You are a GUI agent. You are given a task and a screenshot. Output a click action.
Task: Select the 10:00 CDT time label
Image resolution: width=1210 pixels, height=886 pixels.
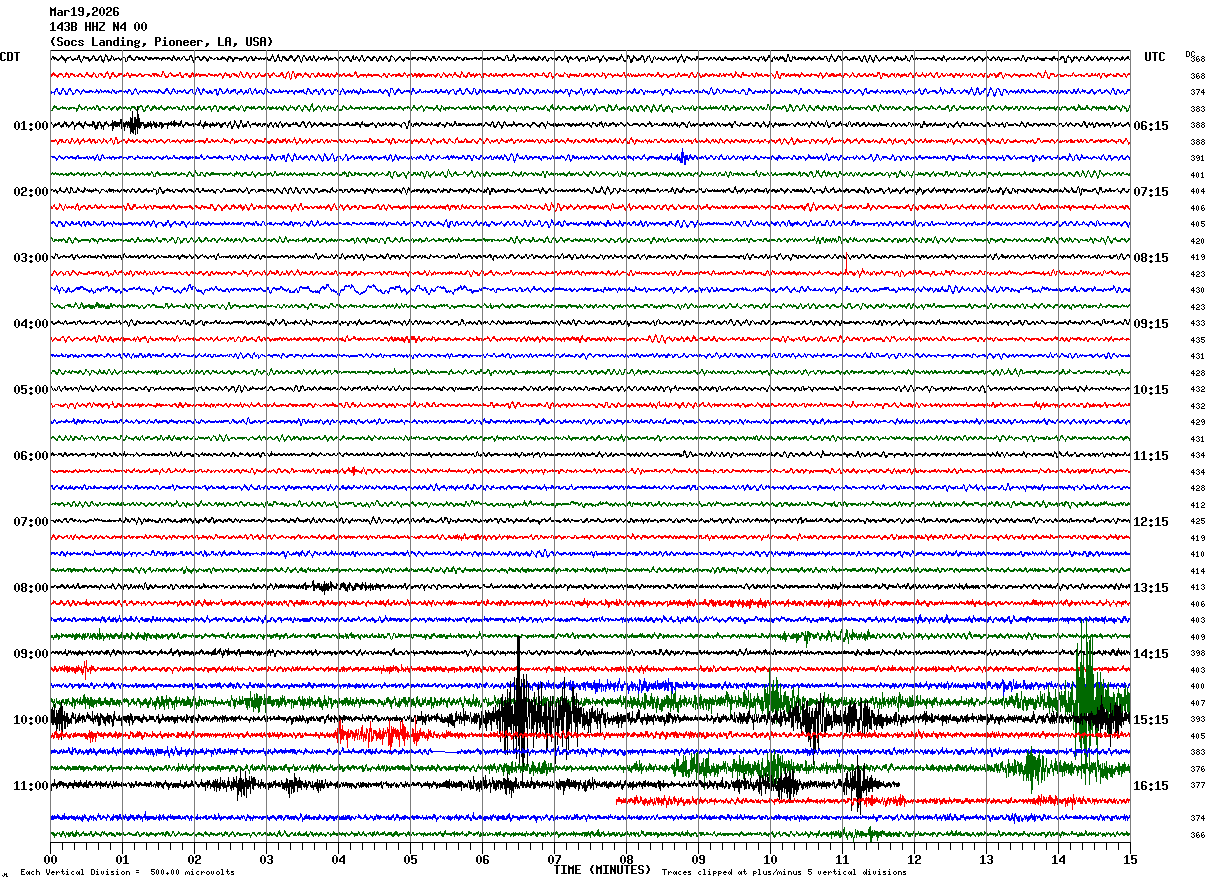click(x=30, y=720)
